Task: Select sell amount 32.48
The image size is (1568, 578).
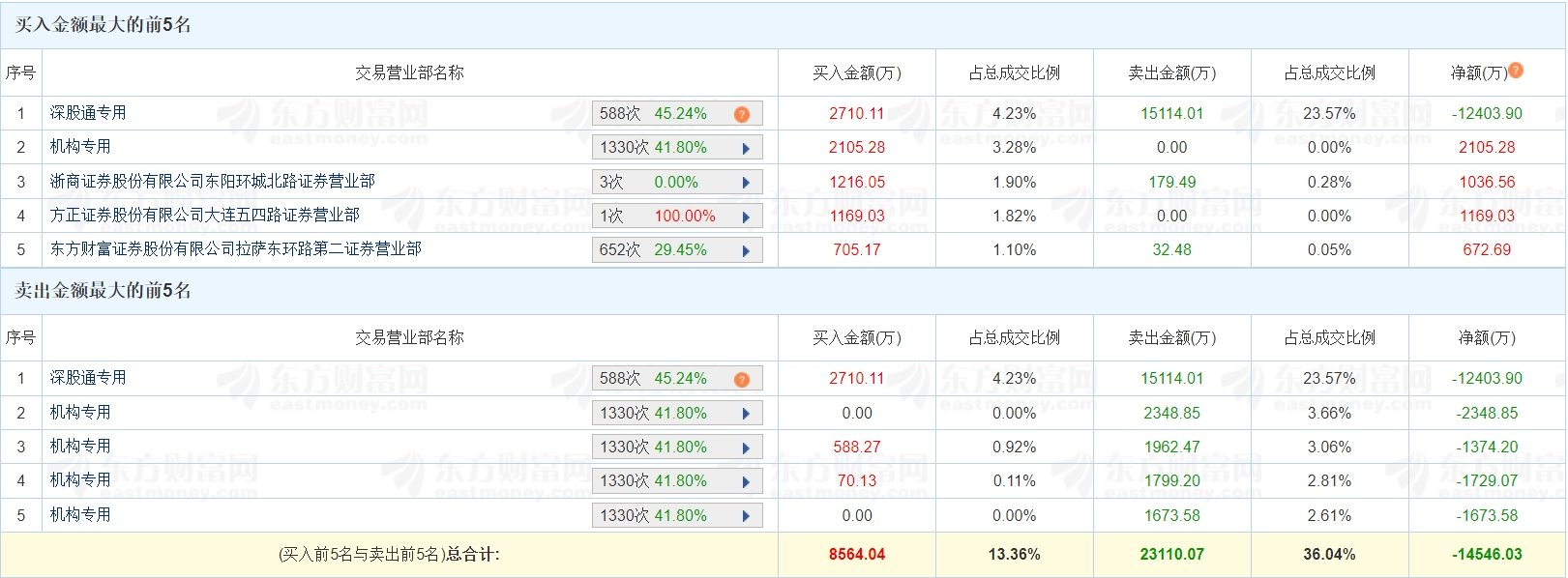Action: (x=1172, y=250)
